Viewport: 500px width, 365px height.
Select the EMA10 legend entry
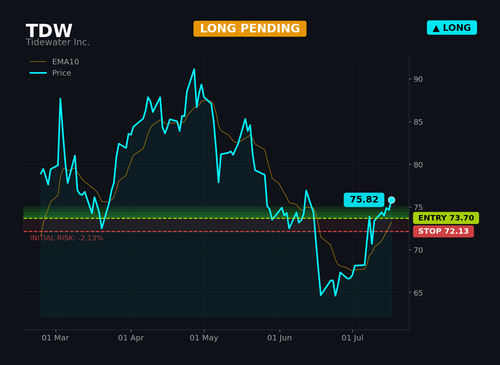54,62
